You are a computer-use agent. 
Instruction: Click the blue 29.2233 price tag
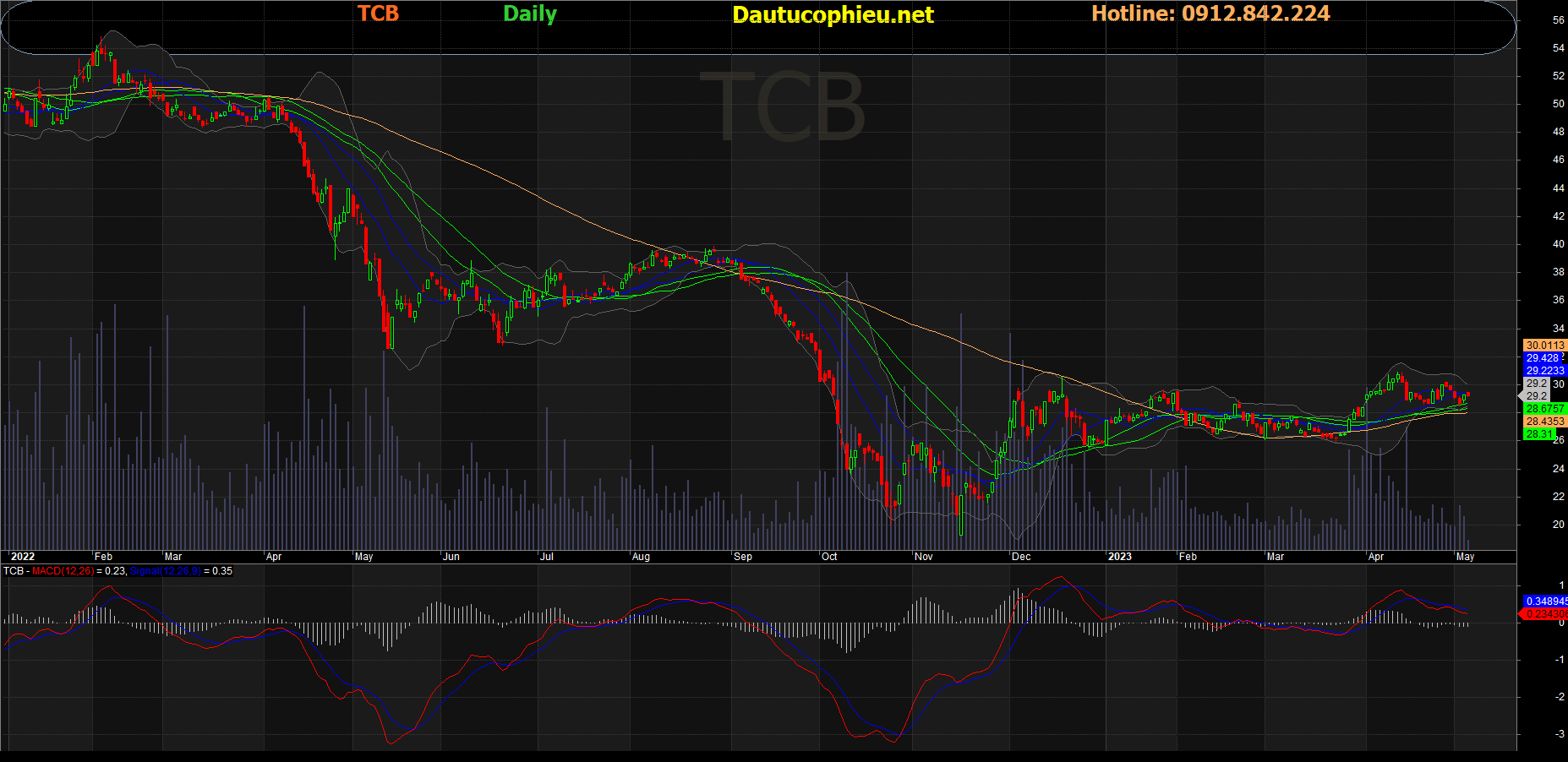(x=1544, y=371)
